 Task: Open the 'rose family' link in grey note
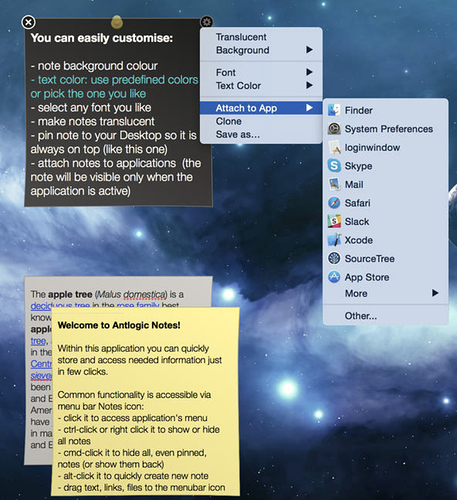coord(138,305)
